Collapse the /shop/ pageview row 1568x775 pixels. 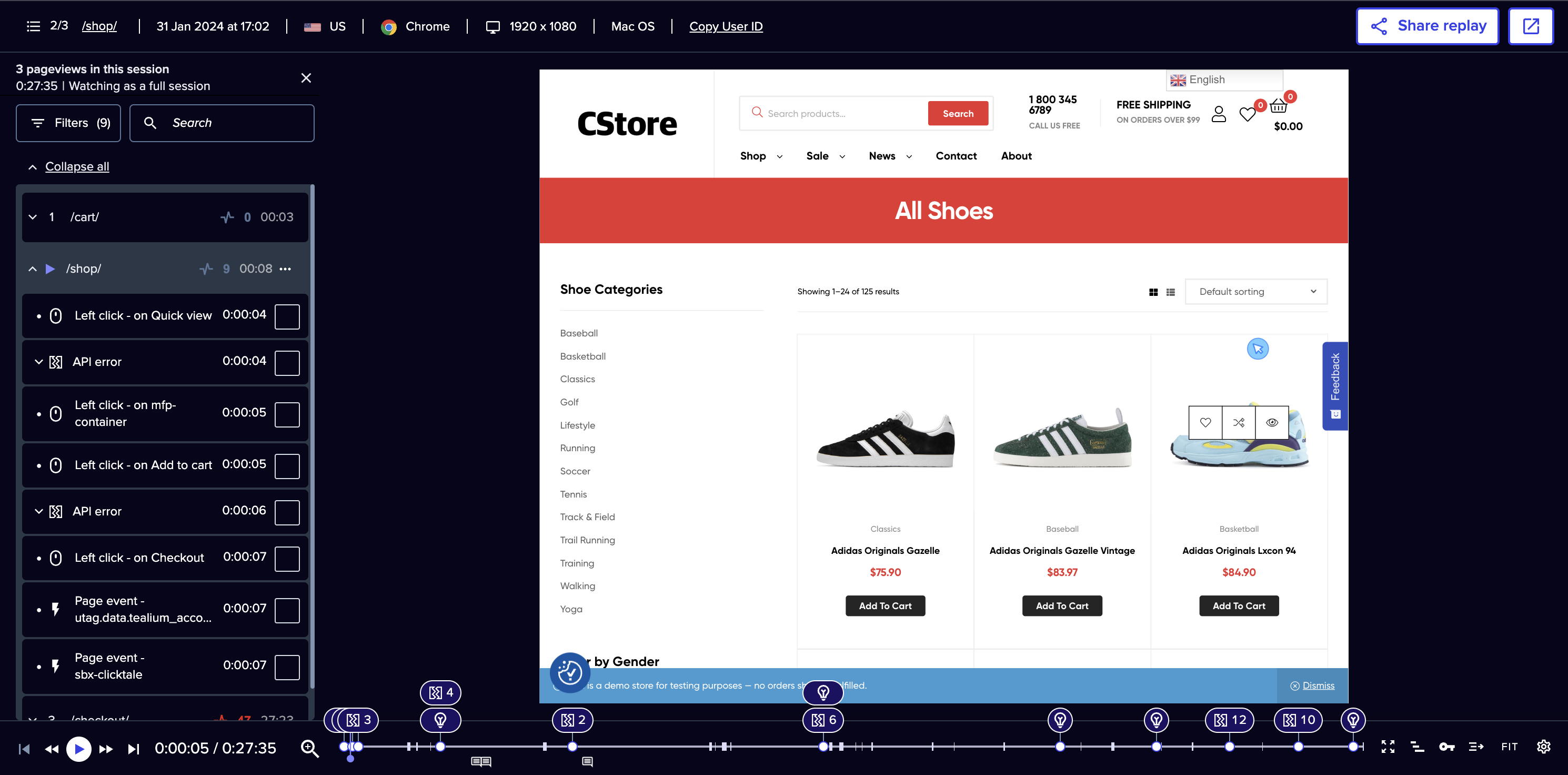coord(33,269)
